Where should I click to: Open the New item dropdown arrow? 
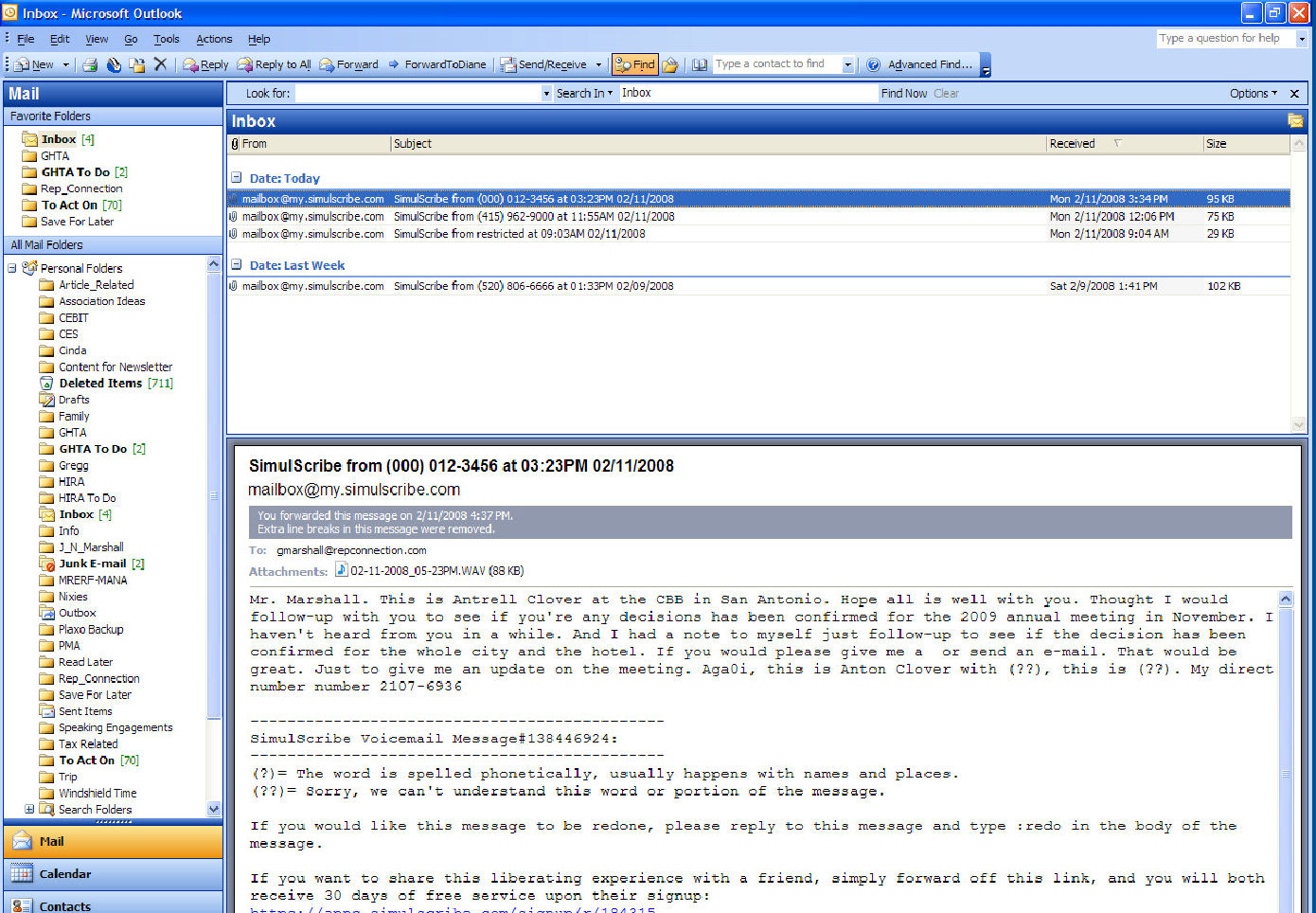[x=65, y=64]
